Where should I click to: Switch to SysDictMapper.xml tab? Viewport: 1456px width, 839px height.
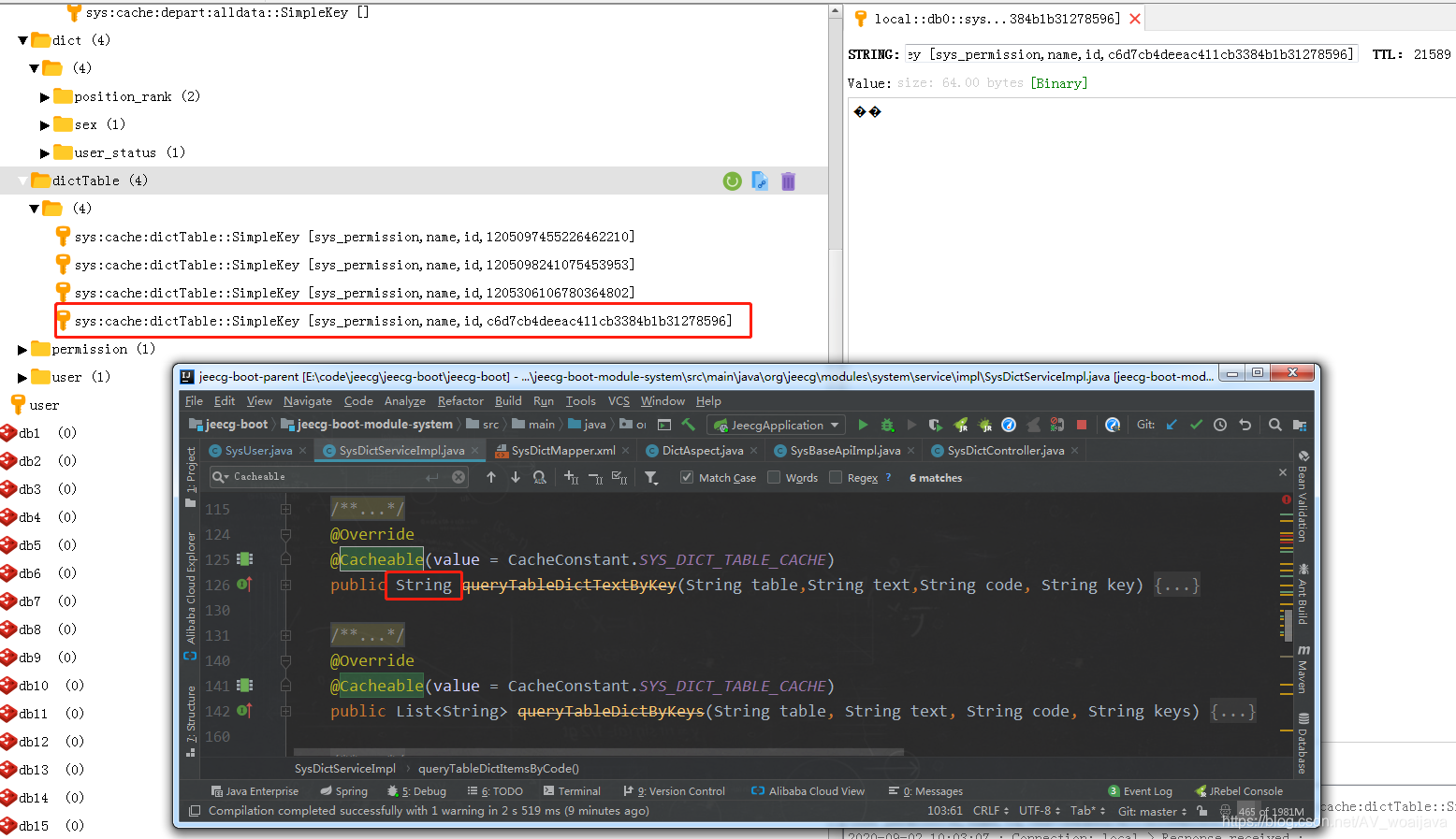tap(563, 451)
